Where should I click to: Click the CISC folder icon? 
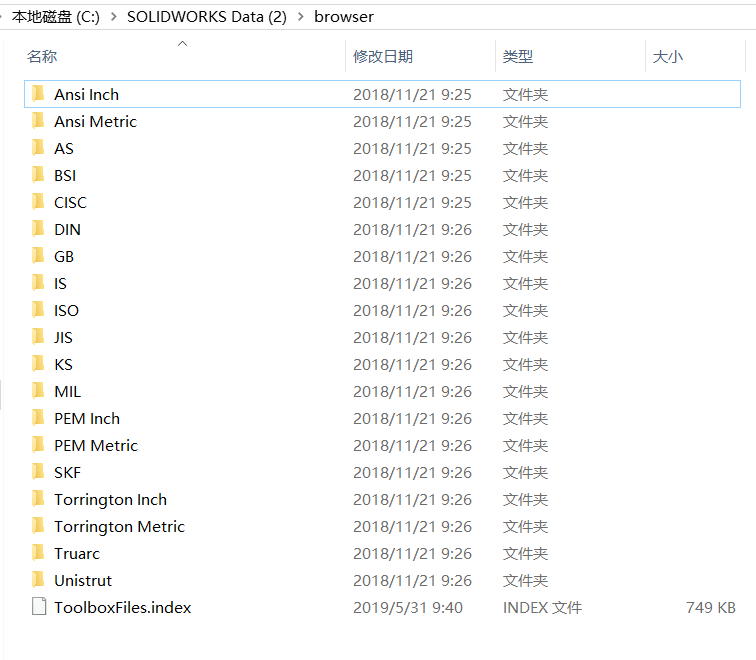(39, 202)
